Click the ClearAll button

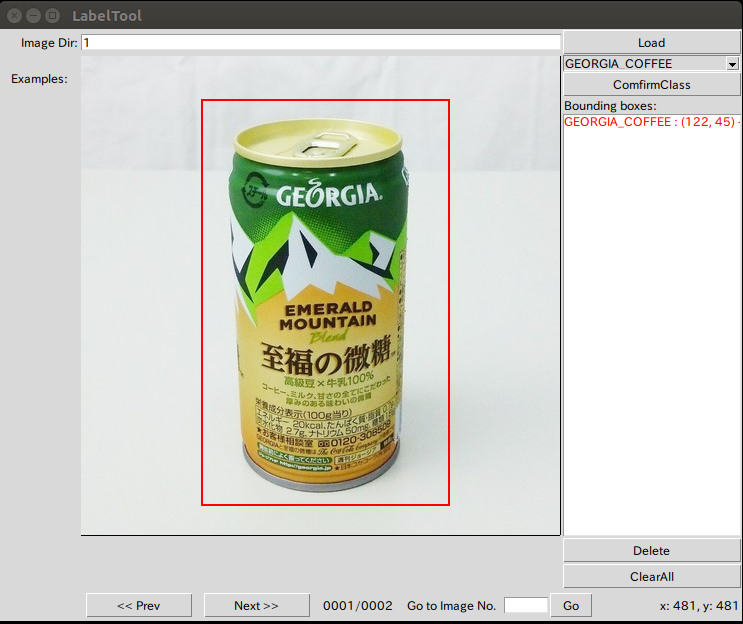click(x=651, y=577)
